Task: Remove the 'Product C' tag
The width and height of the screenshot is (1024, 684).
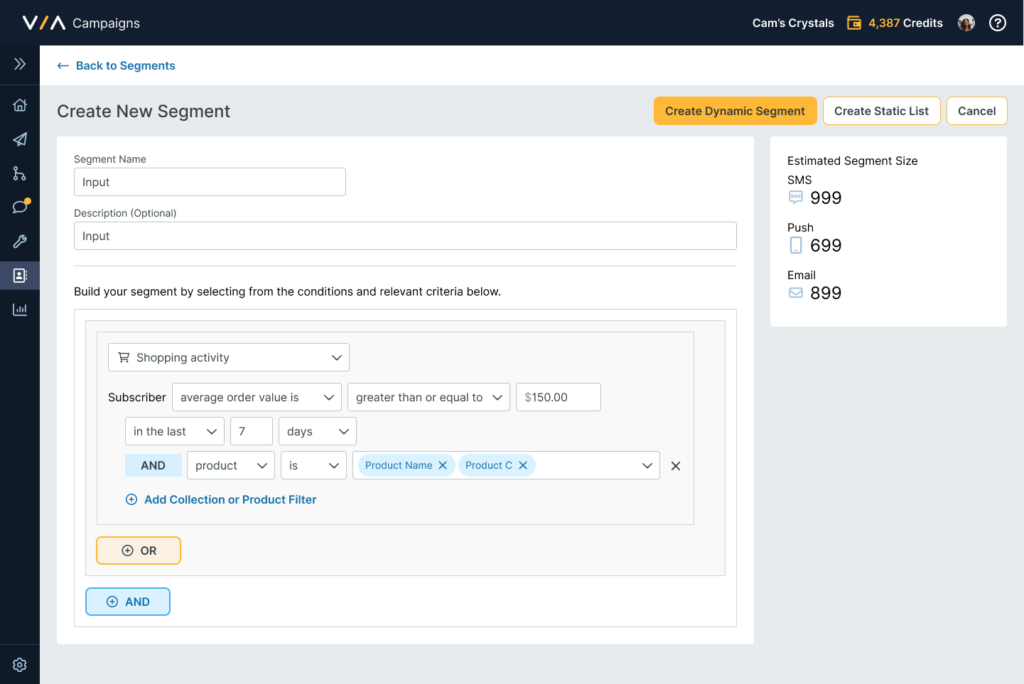Action: click(523, 465)
